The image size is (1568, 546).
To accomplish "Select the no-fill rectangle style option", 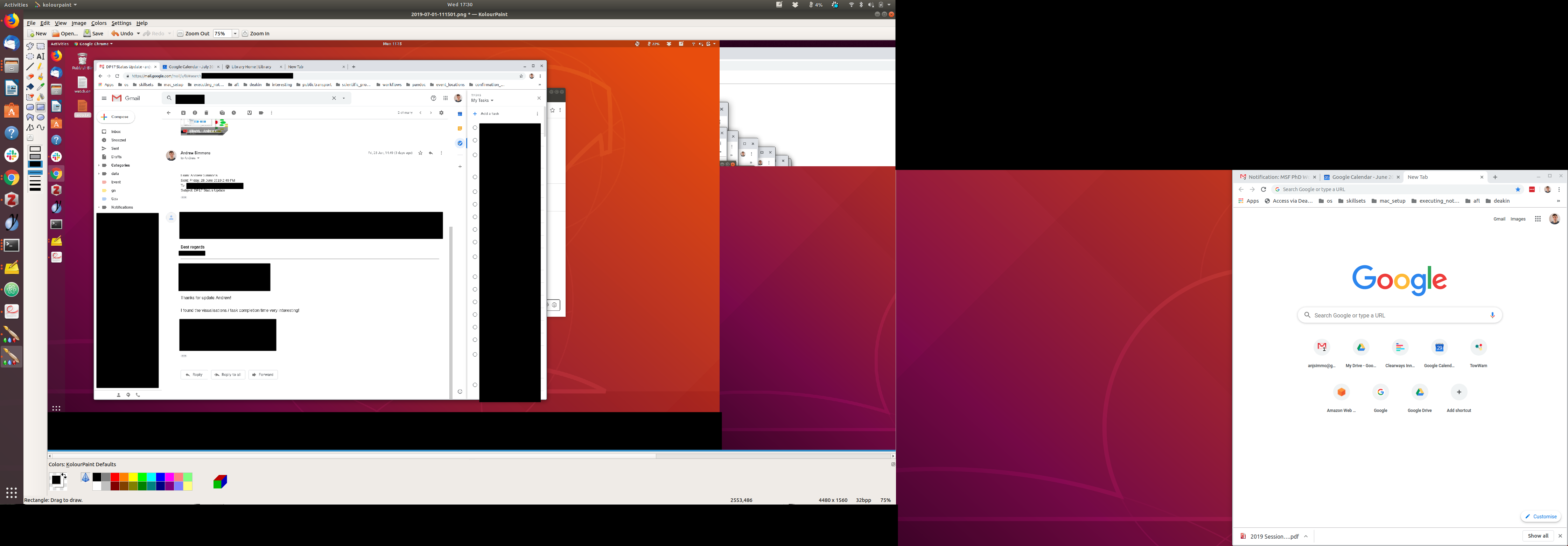I will (35, 150).
